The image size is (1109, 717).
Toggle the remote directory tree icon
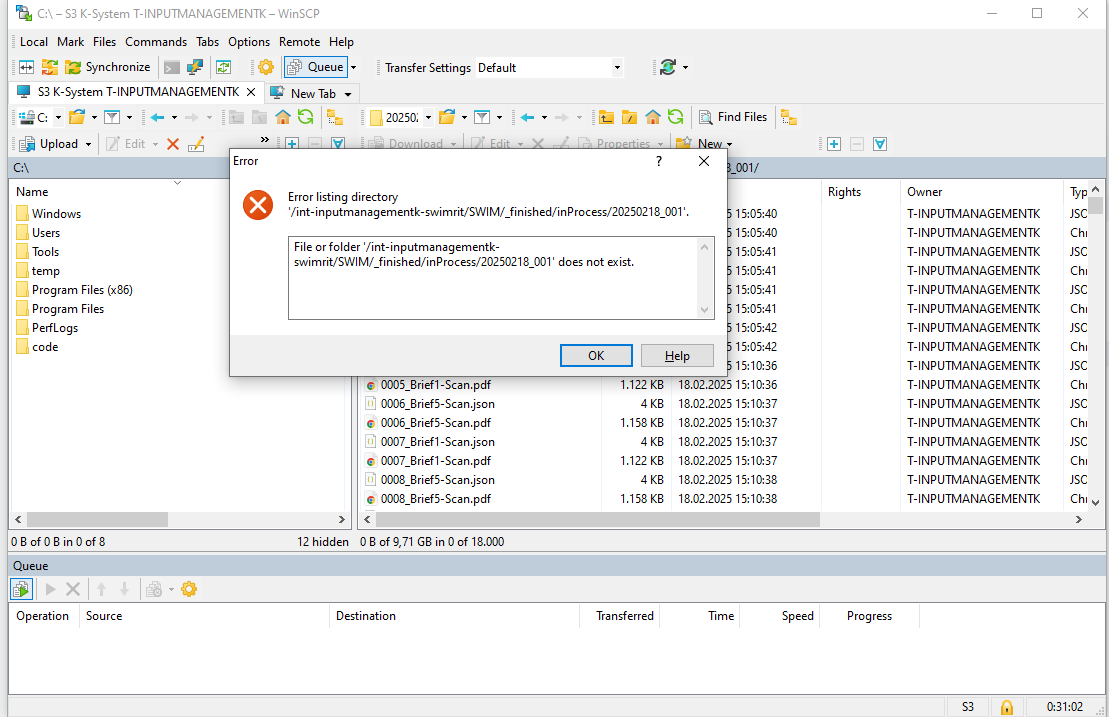point(788,117)
